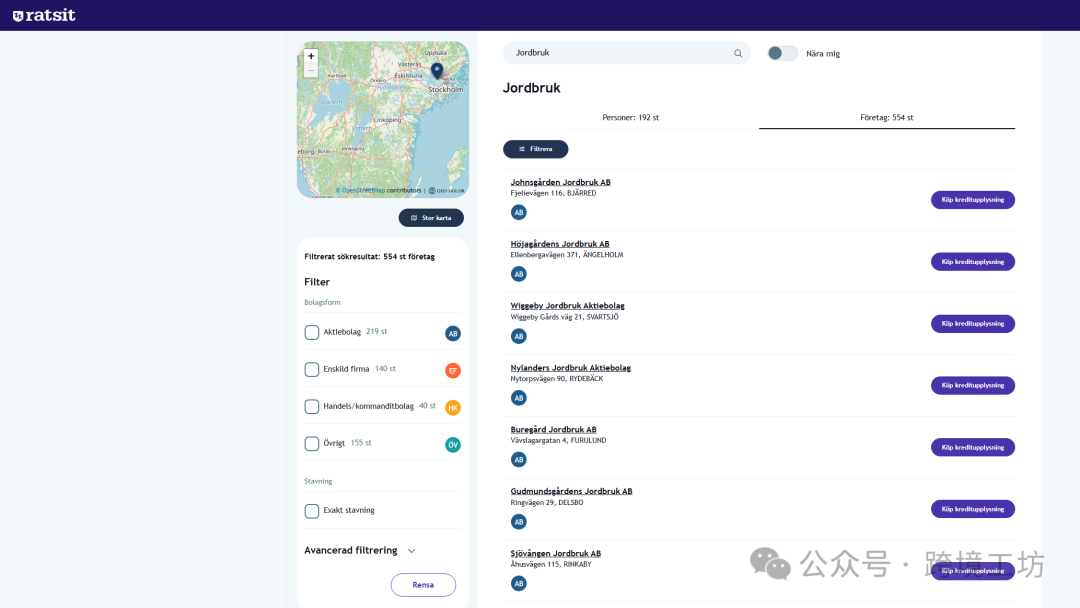
Task: Select the Företag: 554 st tab
Action: tap(886, 117)
